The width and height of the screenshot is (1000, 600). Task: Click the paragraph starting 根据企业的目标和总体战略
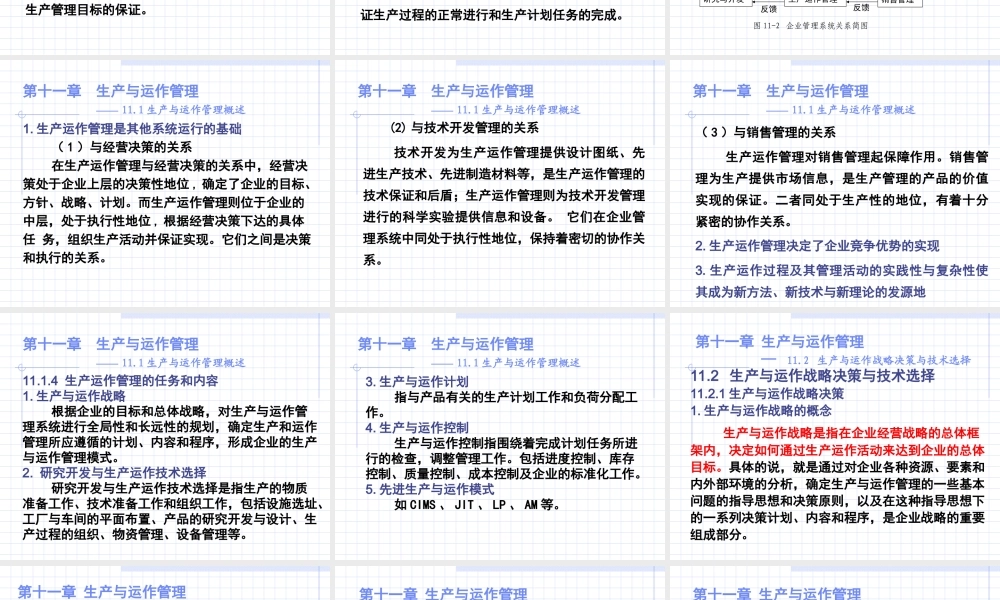pyautogui.click(x=170, y=434)
